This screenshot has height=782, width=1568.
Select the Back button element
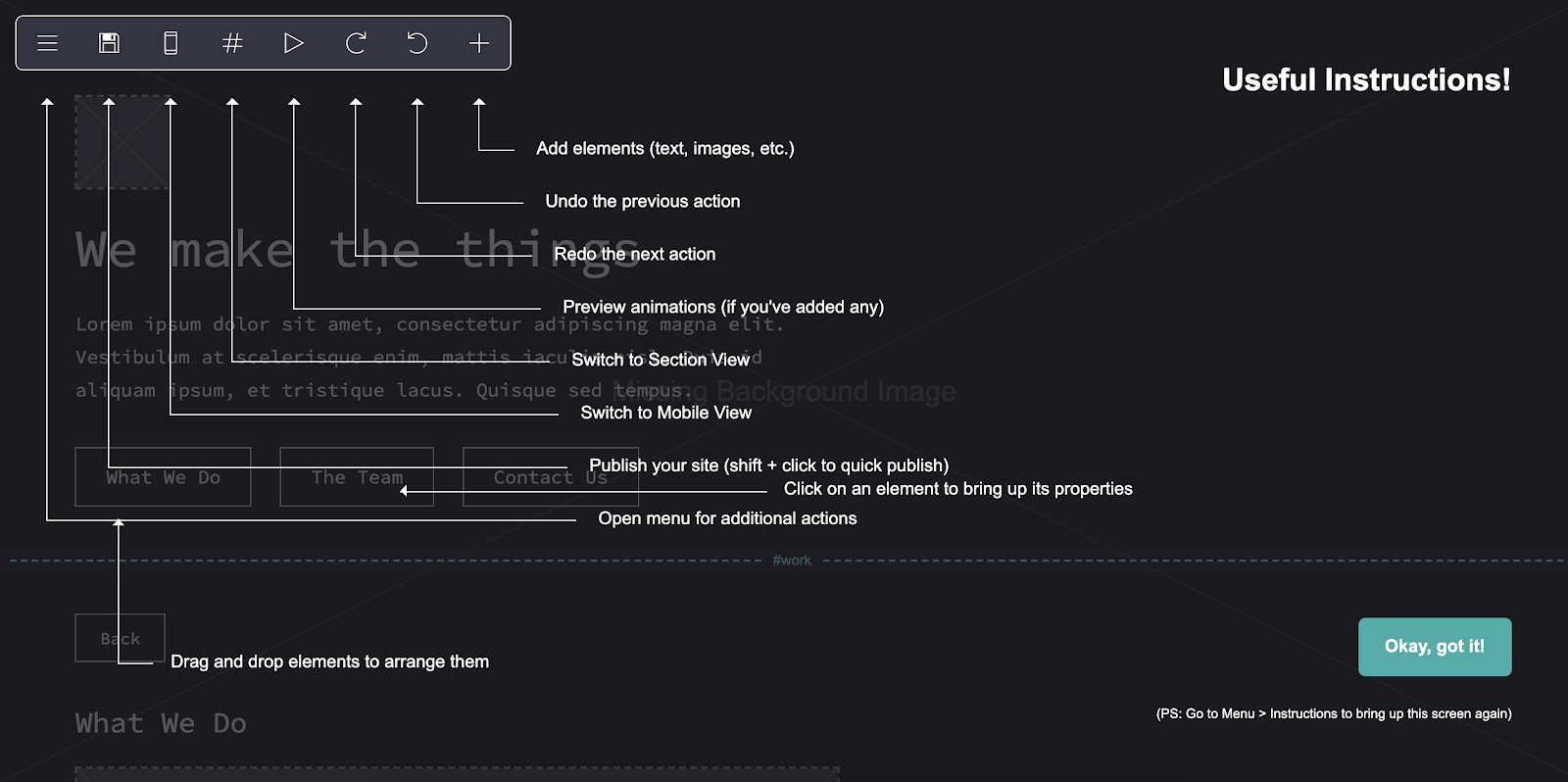(120, 638)
